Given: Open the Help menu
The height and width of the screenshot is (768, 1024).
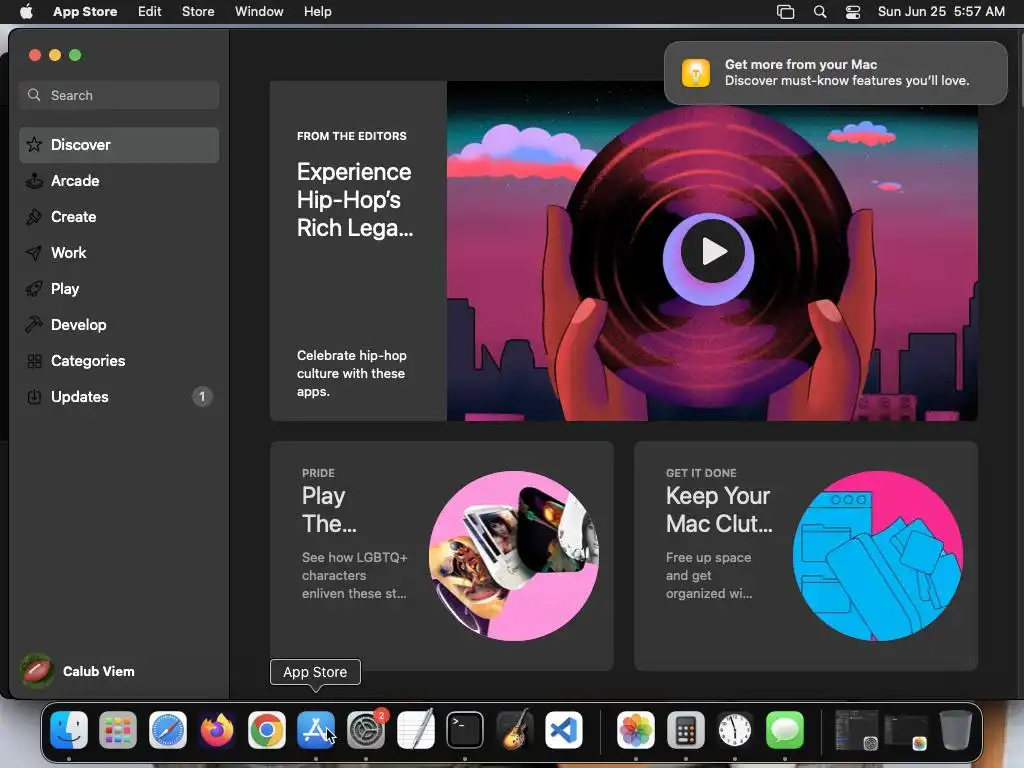Looking at the screenshot, I should pos(317,12).
